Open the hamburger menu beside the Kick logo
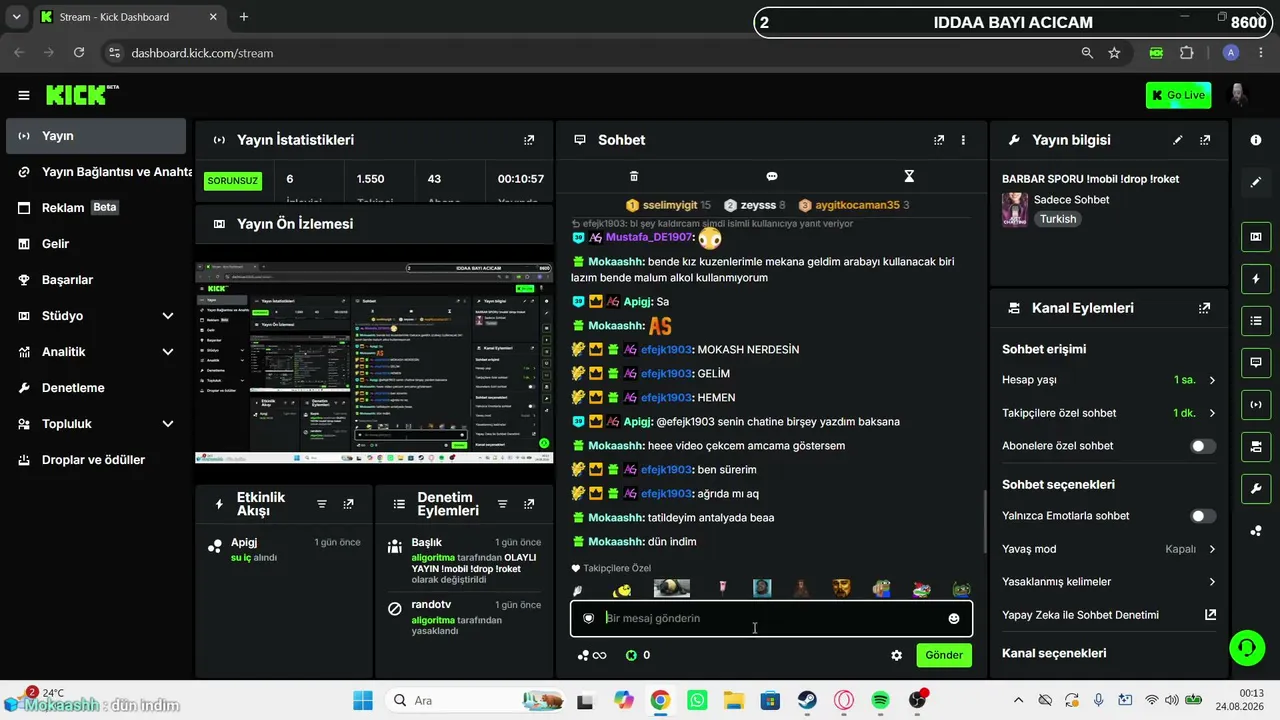Image resolution: width=1280 pixels, height=720 pixels. click(24, 95)
